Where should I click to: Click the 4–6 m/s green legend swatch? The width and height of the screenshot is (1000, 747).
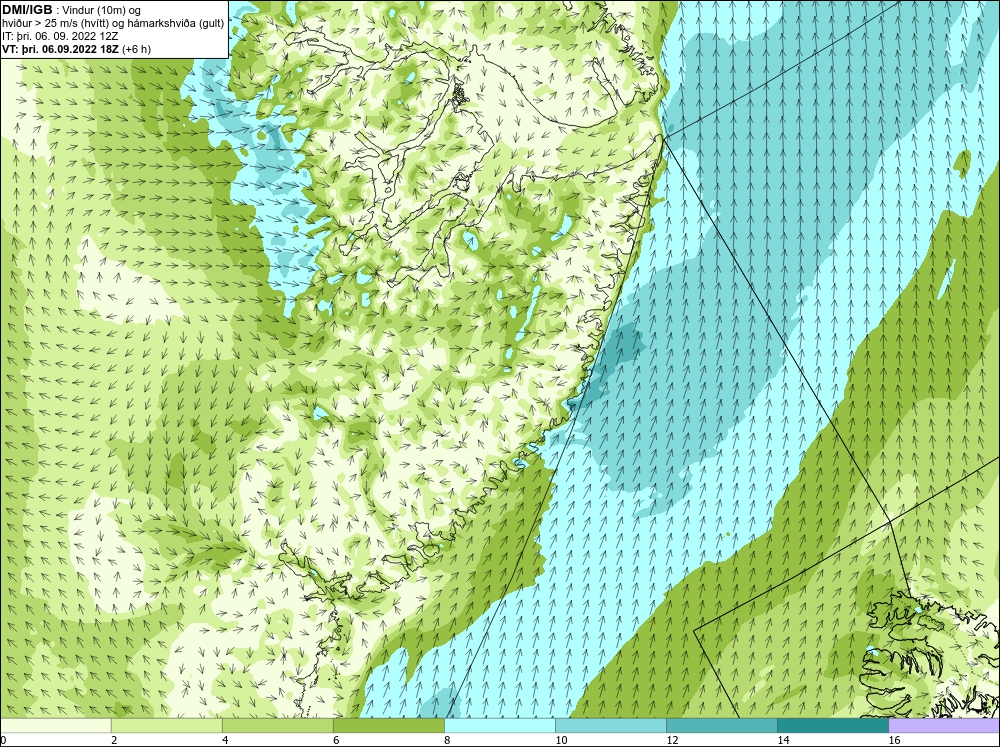coord(277,725)
